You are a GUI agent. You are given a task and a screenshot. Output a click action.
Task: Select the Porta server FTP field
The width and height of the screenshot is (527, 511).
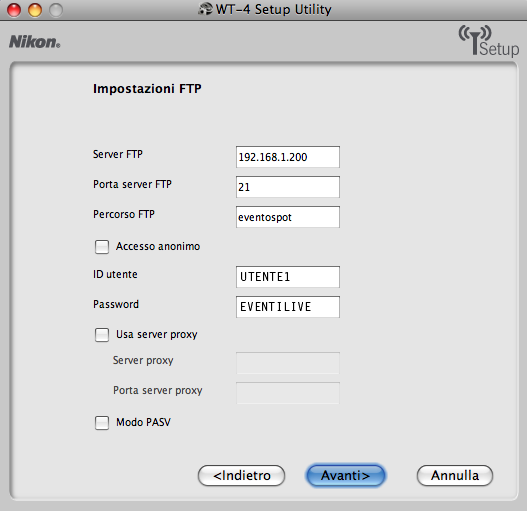[288, 187]
